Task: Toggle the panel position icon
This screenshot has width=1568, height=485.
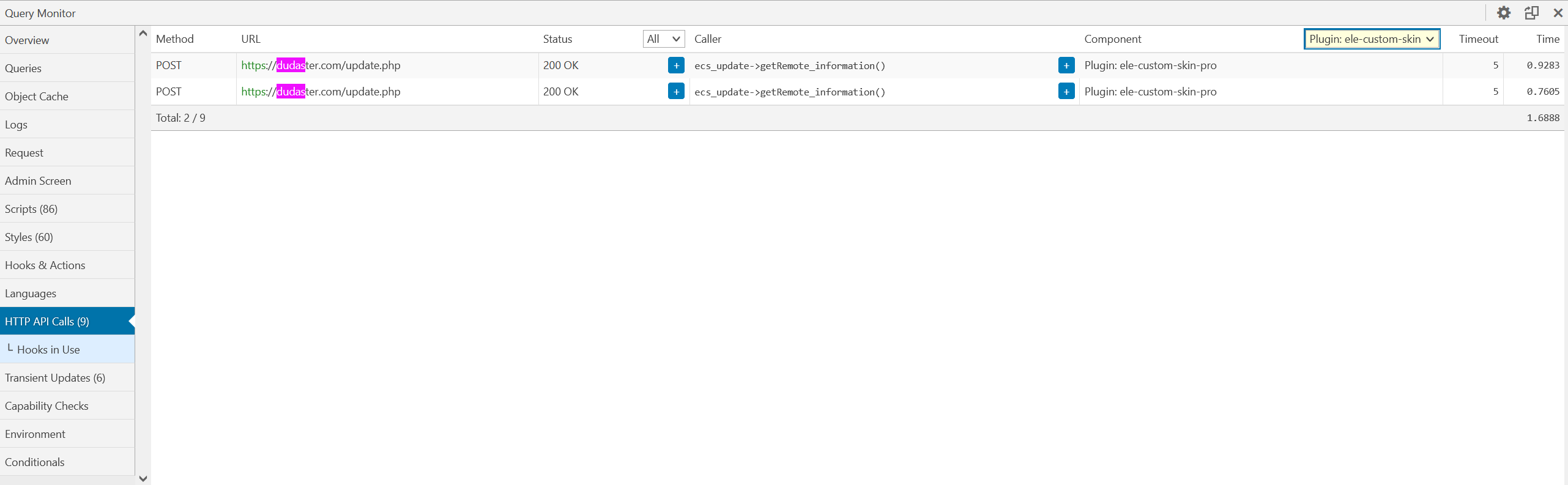Action: click(1531, 13)
